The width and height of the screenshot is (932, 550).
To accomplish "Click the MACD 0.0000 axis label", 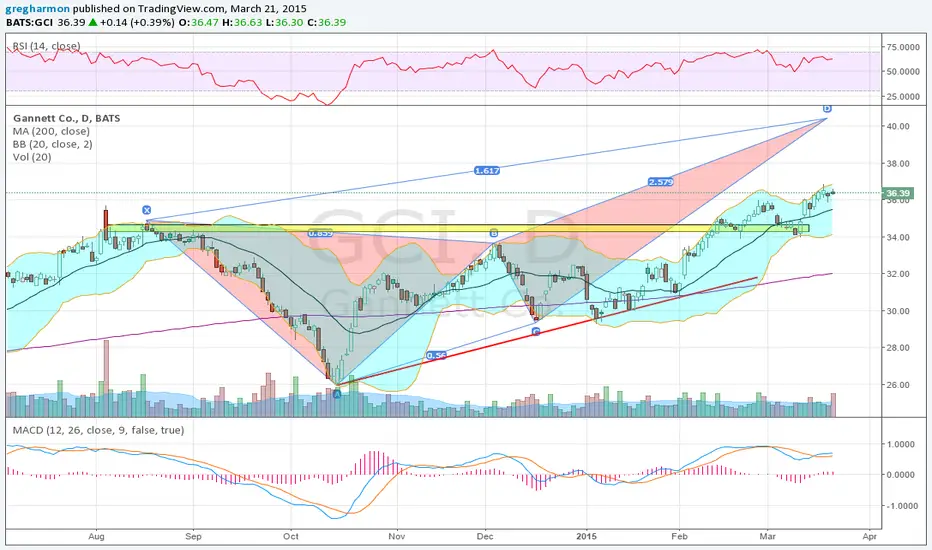I will pyautogui.click(x=900, y=474).
